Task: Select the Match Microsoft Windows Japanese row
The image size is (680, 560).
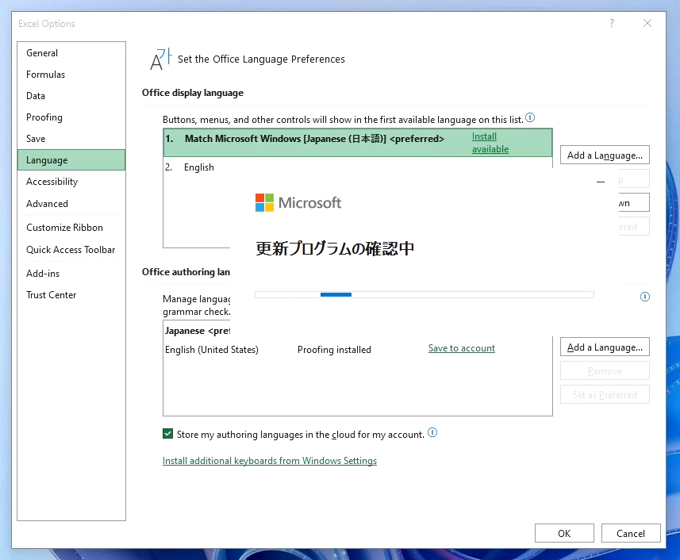Action: pos(357,142)
